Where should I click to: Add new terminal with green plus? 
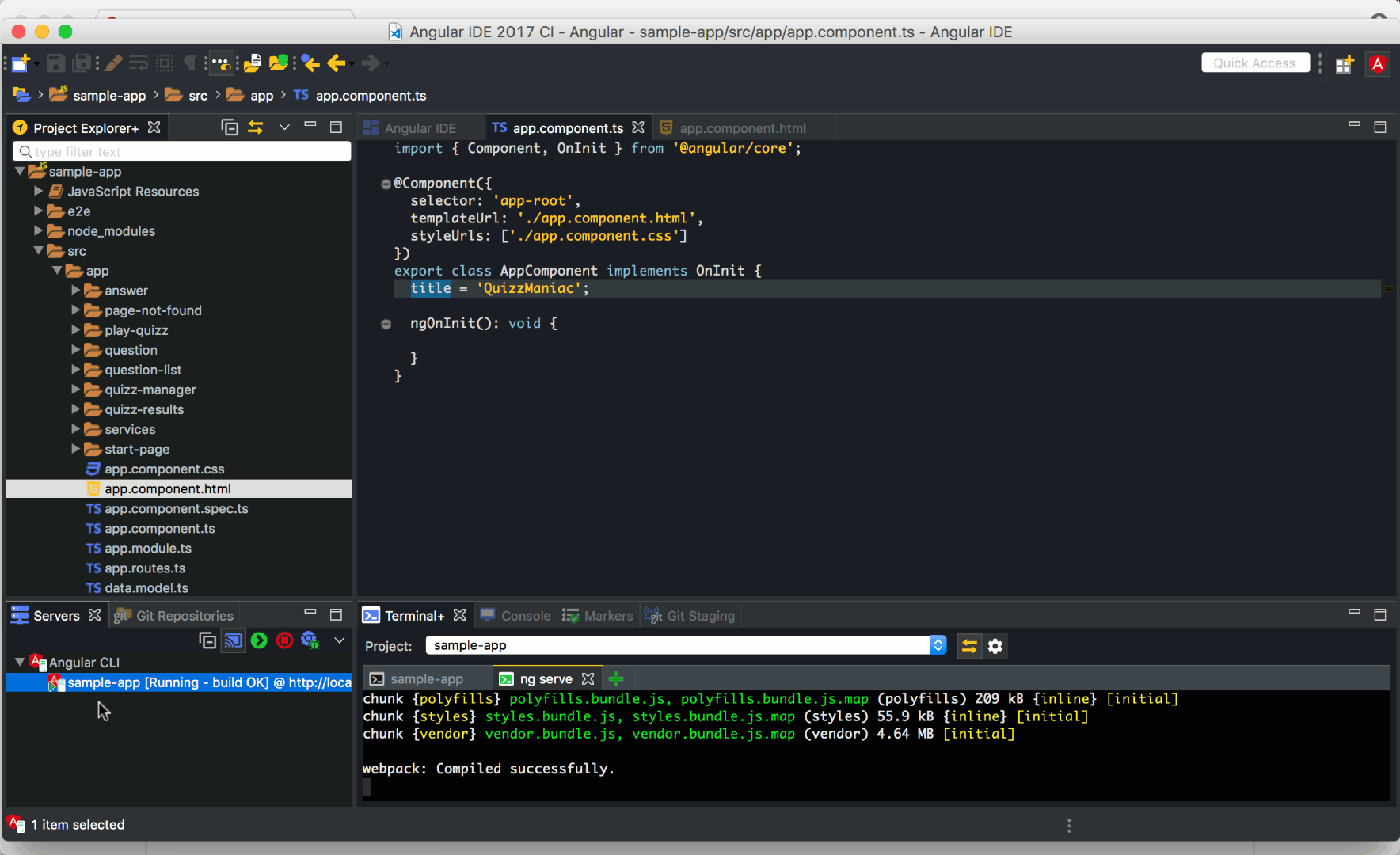(616, 678)
